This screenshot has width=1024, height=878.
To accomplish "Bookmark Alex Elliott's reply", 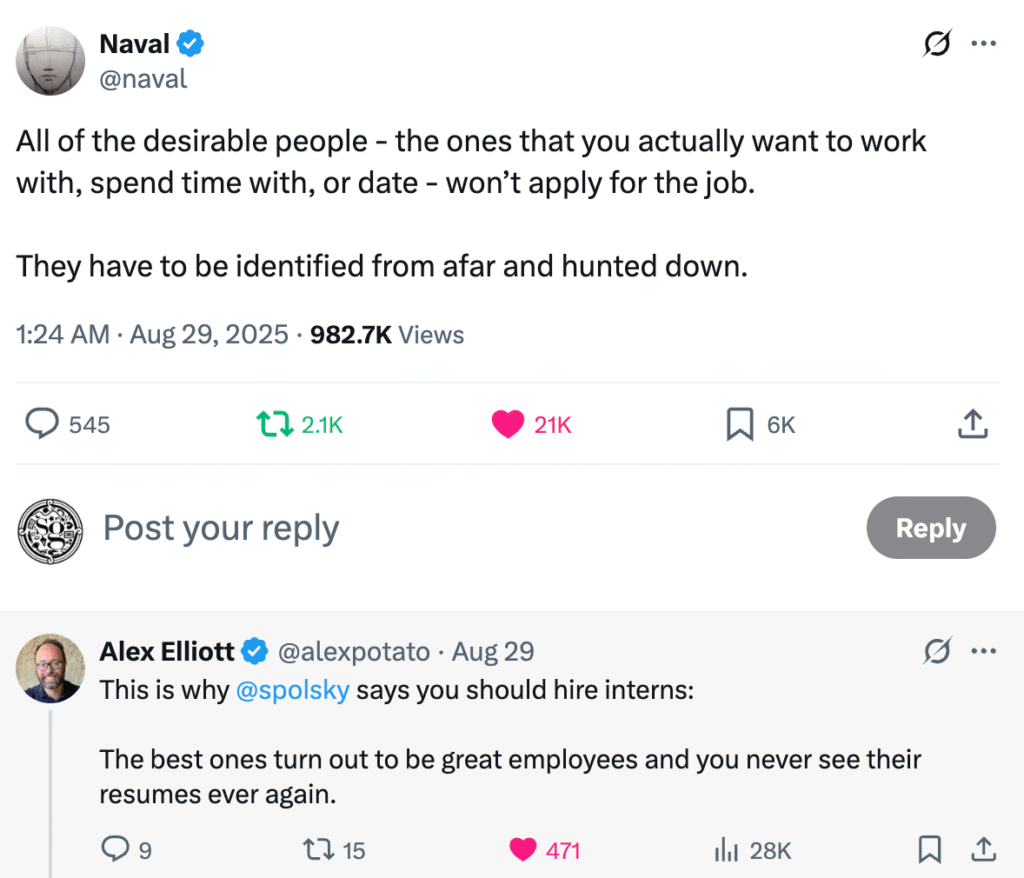I will (929, 849).
